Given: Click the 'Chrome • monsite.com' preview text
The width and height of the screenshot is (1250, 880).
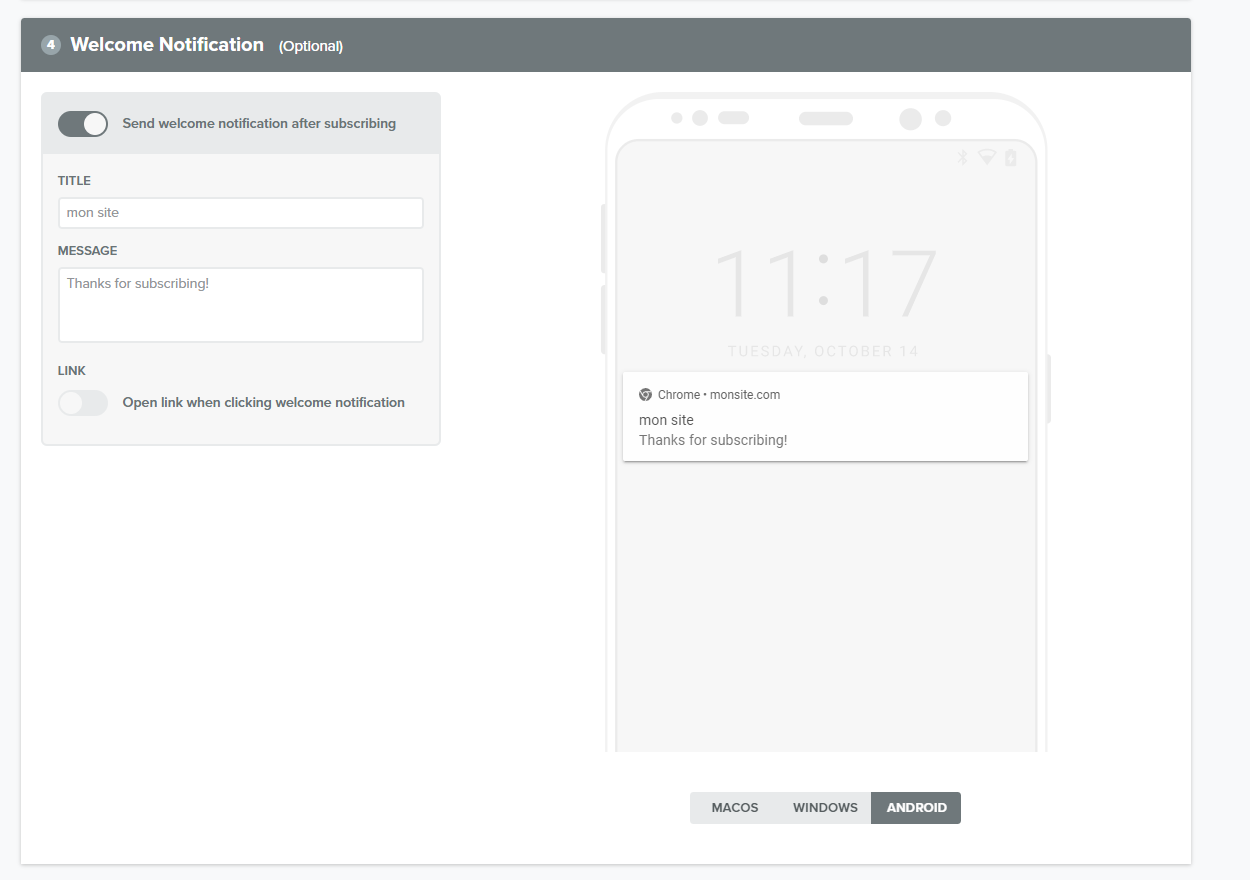Looking at the screenshot, I should coord(719,395).
